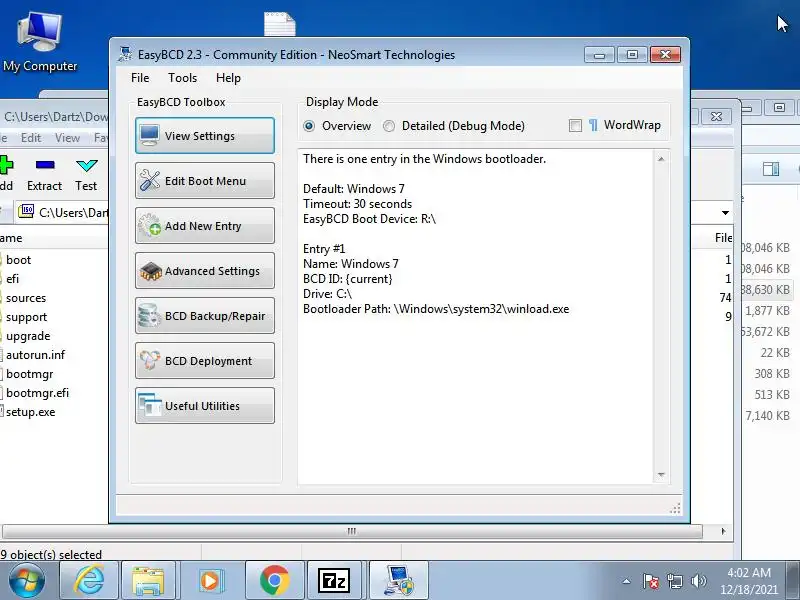800x600 pixels.
Task: Open the Tools menu in EasyBCD
Action: click(182, 78)
